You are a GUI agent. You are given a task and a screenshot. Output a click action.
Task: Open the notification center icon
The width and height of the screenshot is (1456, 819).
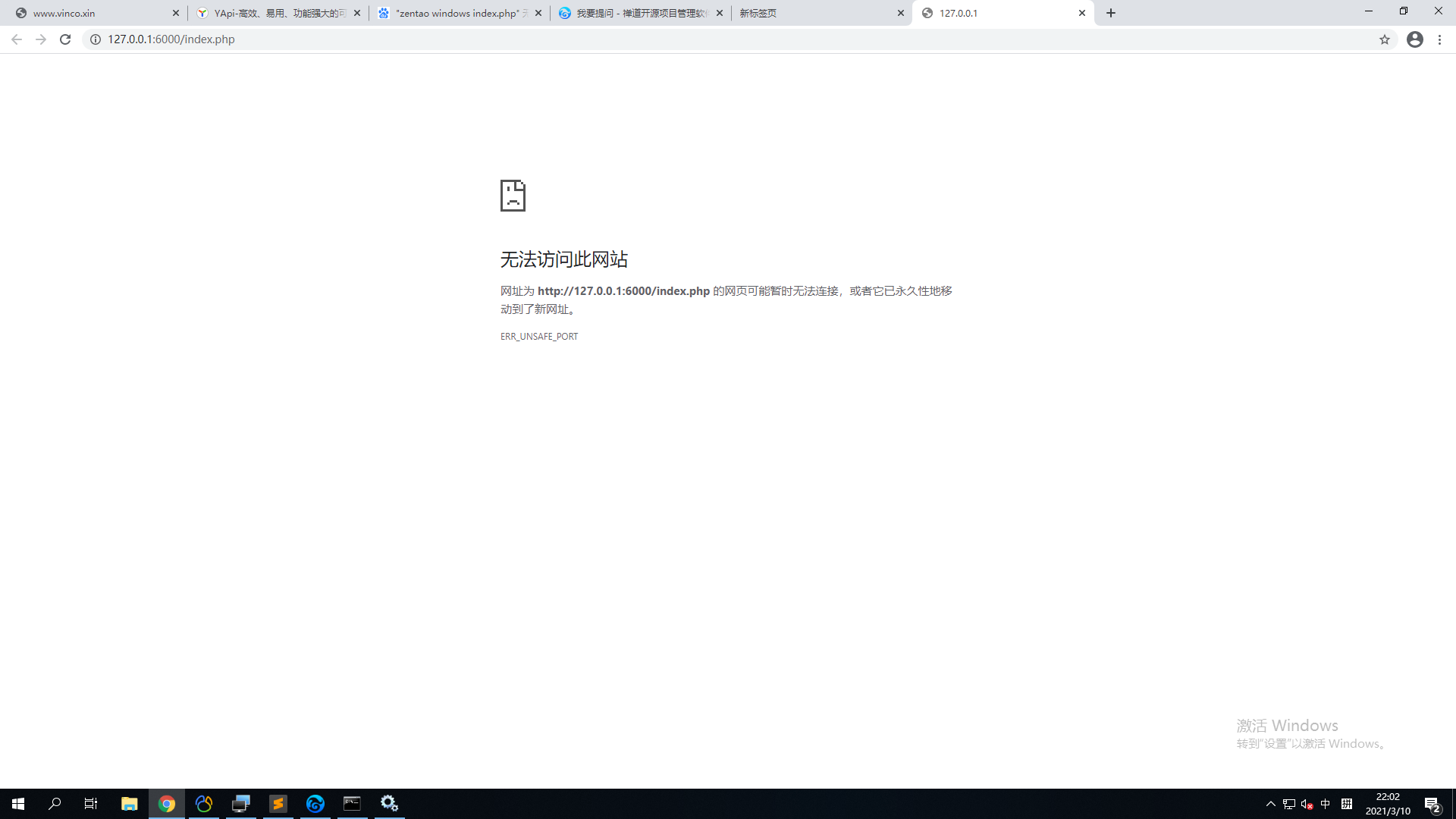[x=1432, y=804]
